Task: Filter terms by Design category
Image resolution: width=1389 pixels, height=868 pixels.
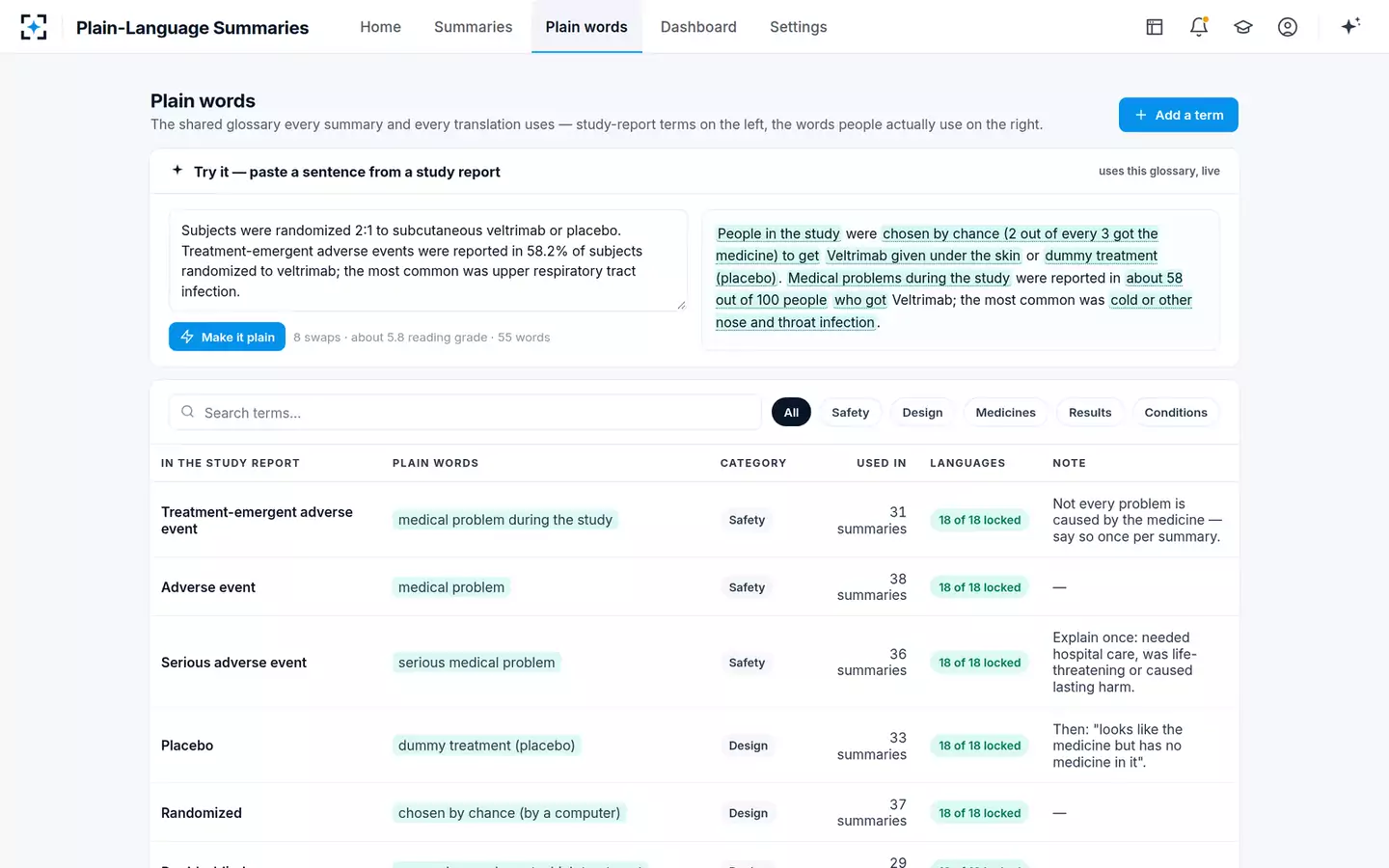Action: click(x=922, y=412)
